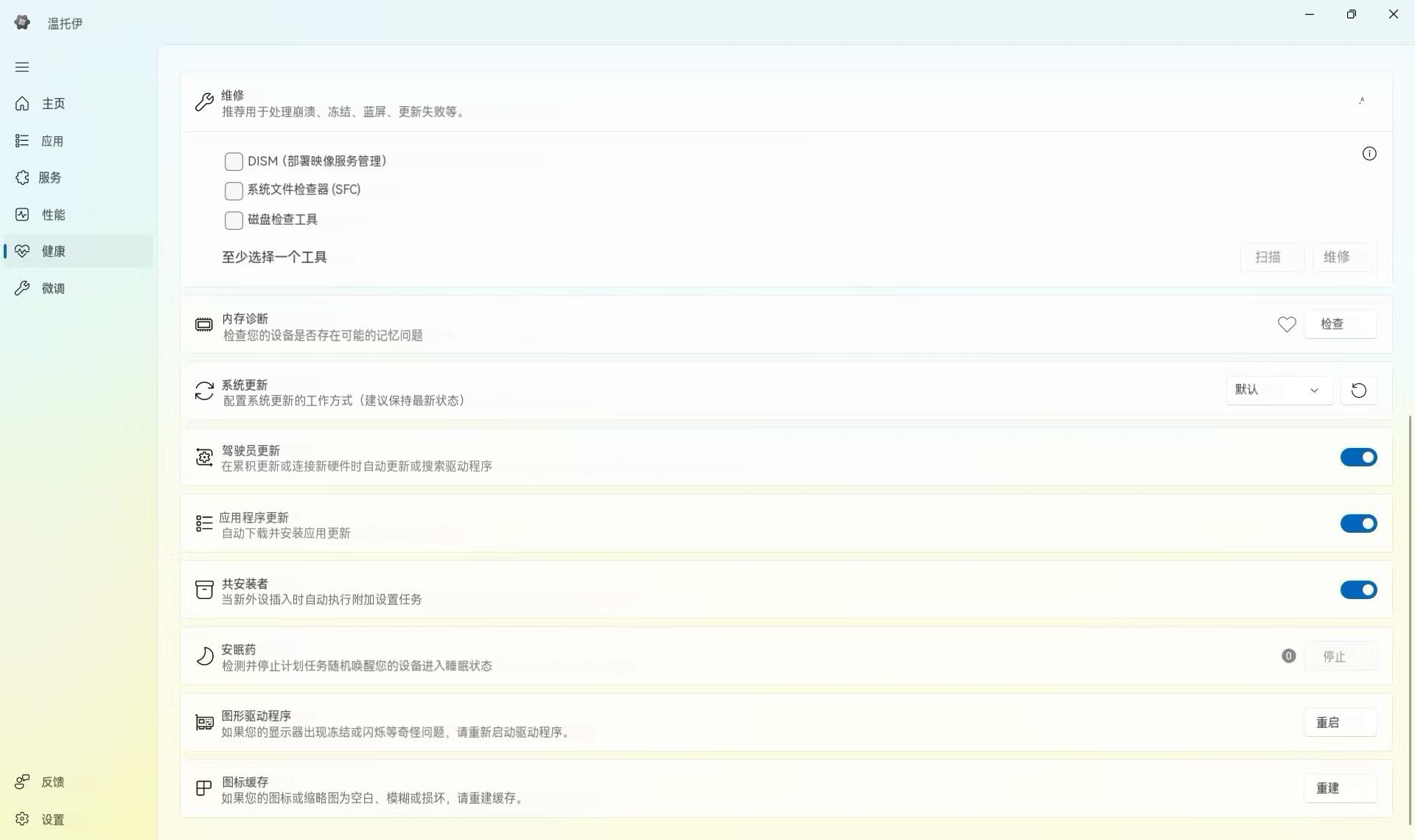Disable the 应用程序更新 toggle
Viewport: 1415px width, 840px height.
coord(1358,524)
